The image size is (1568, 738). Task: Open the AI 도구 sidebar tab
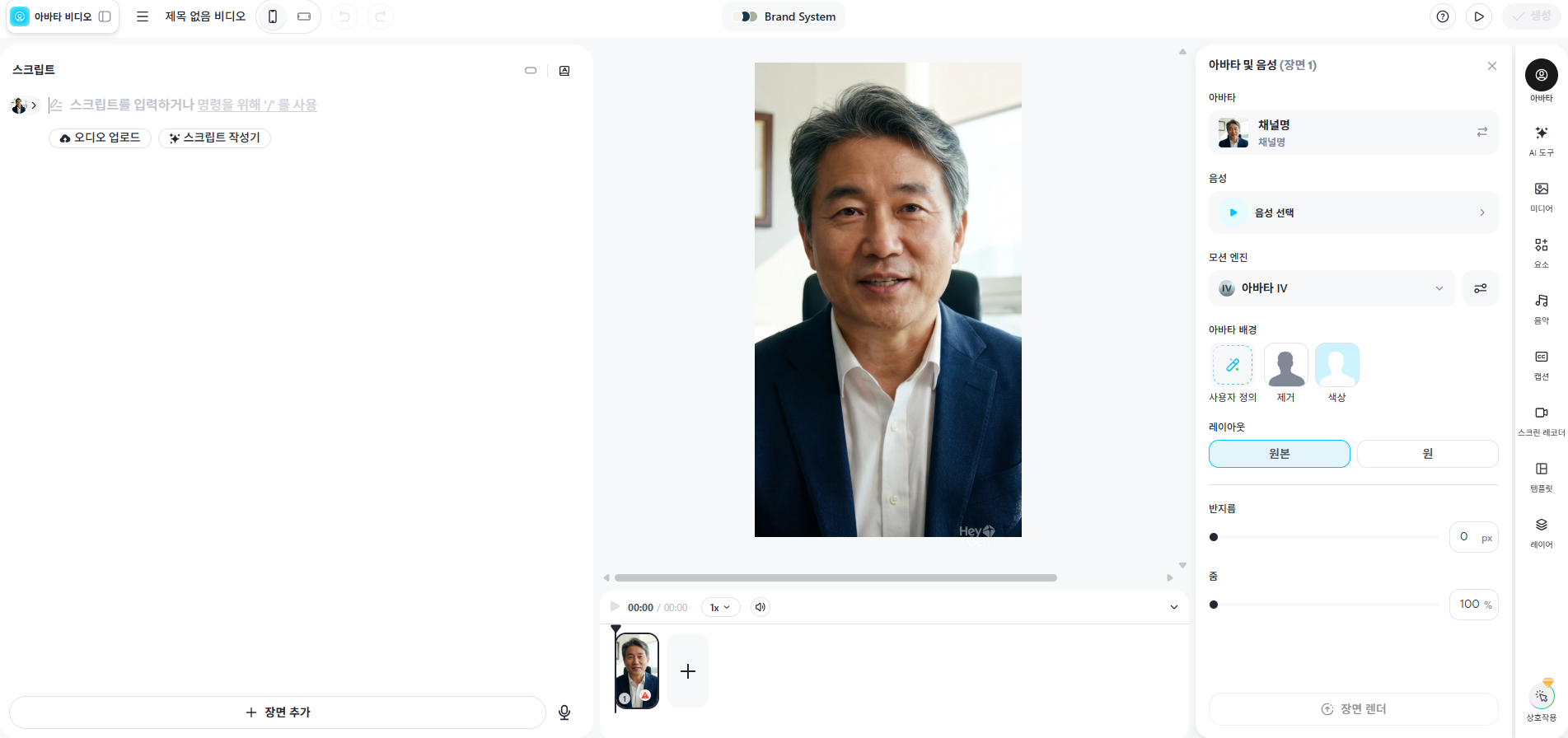(1542, 141)
